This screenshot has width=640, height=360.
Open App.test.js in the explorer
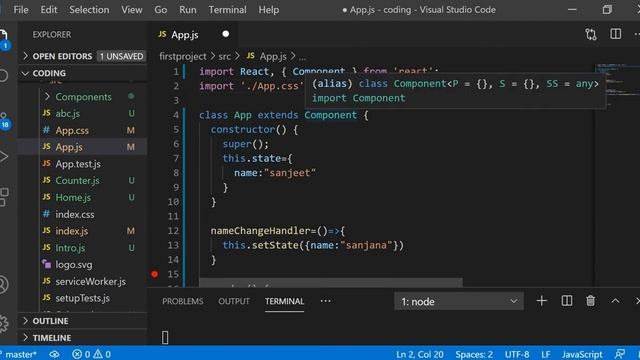point(83,164)
